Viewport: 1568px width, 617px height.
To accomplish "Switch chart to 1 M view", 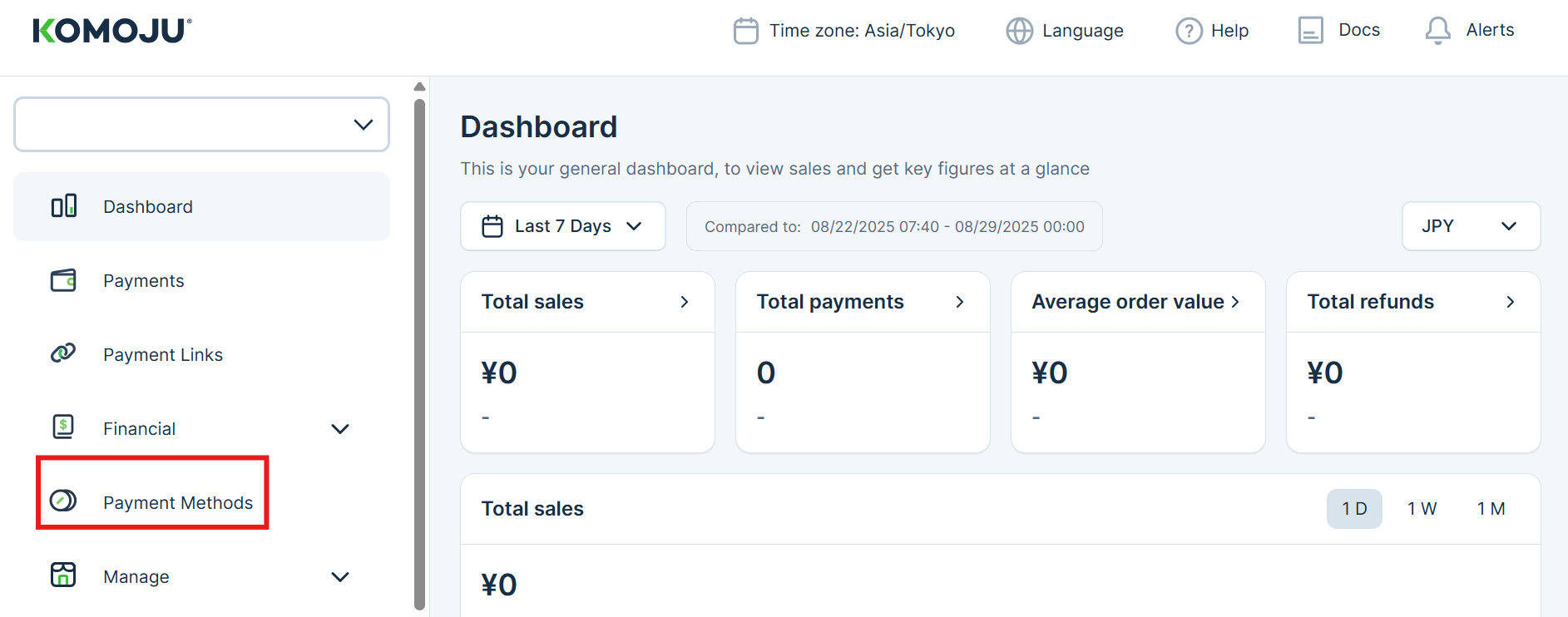I will [1491, 509].
